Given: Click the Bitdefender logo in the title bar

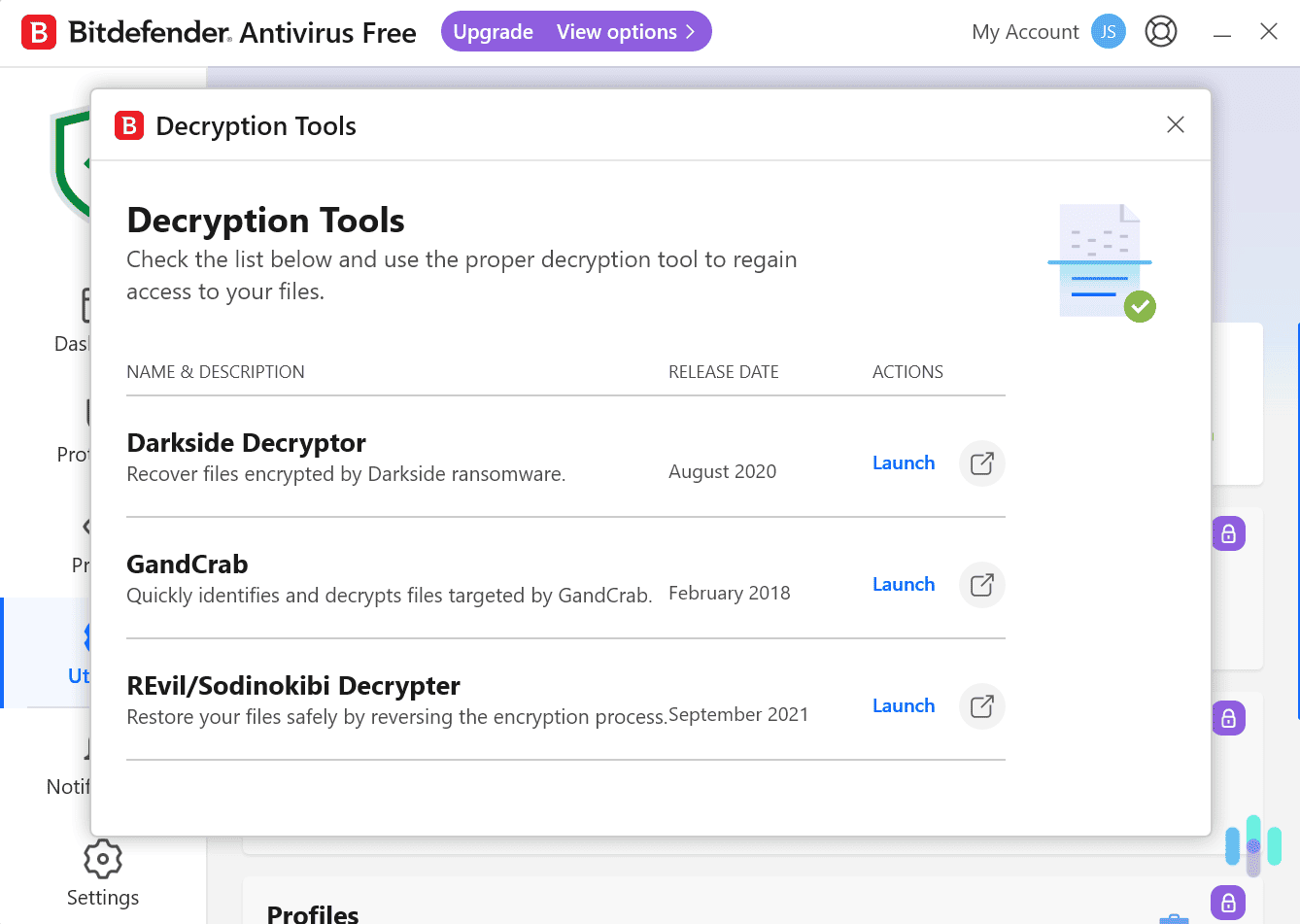Looking at the screenshot, I should 39,31.
